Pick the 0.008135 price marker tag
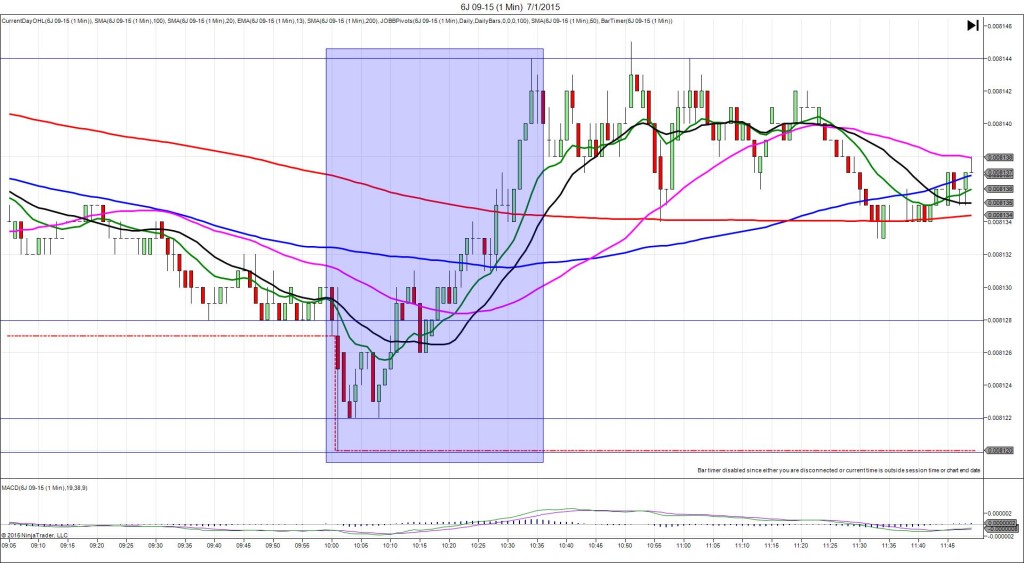1024x563 pixels. pyautogui.click(x=1000, y=203)
